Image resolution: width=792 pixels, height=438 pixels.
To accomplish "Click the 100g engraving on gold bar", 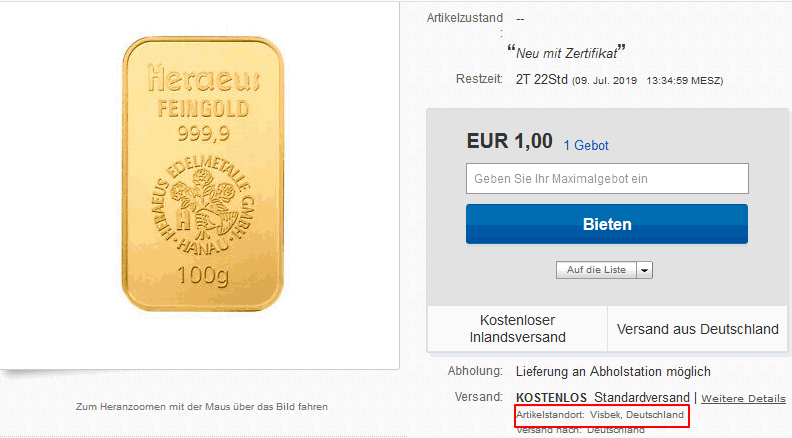I will (203, 276).
